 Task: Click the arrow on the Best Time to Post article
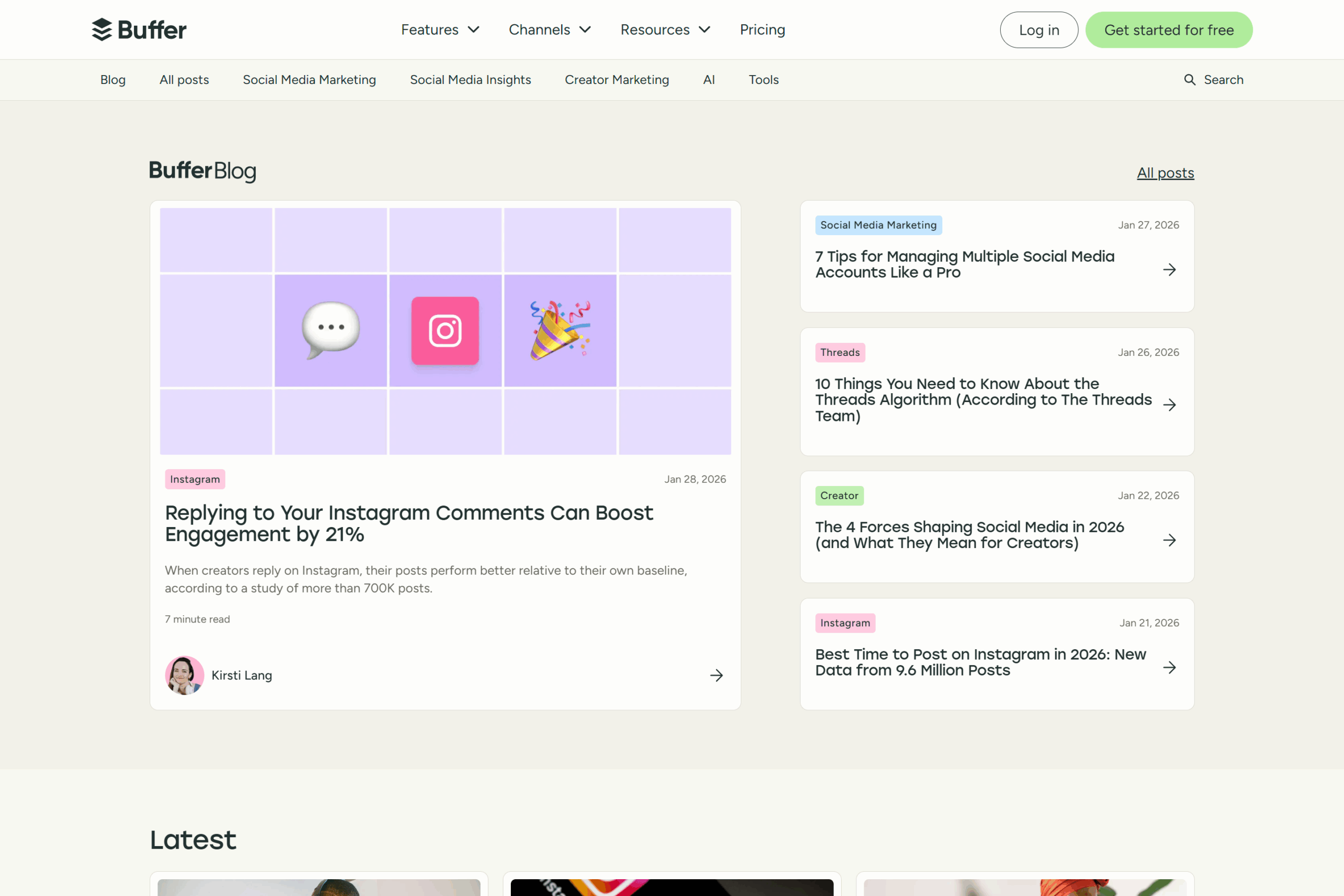[x=1169, y=668]
